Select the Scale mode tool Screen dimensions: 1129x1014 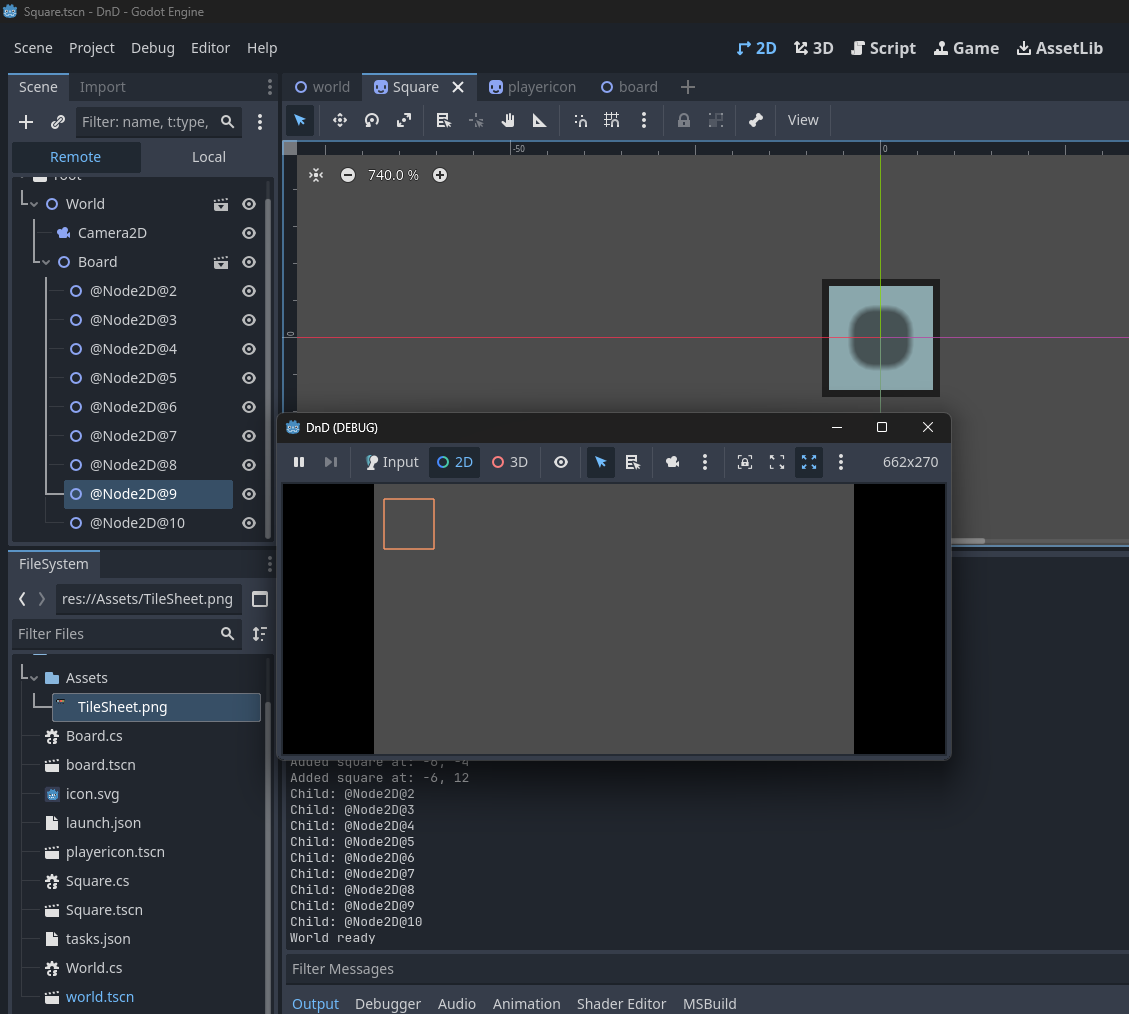[x=404, y=120]
